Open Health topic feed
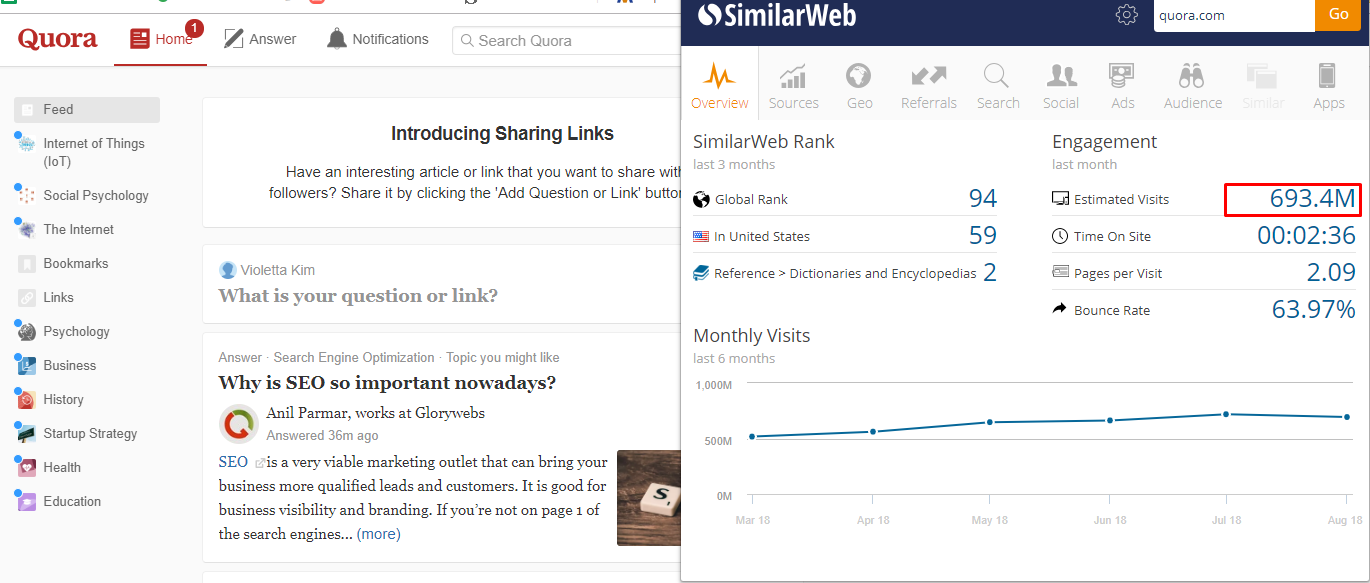The height and width of the screenshot is (583, 1370). coord(62,468)
